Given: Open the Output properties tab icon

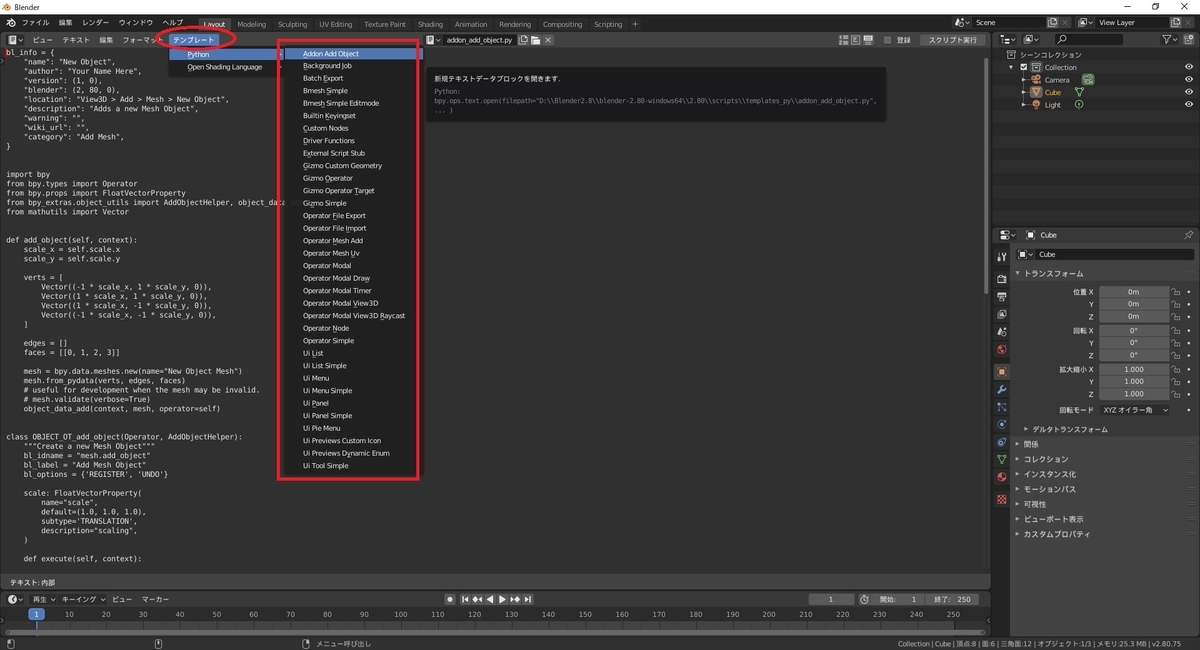Looking at the screenshot, I should 1002,296.
